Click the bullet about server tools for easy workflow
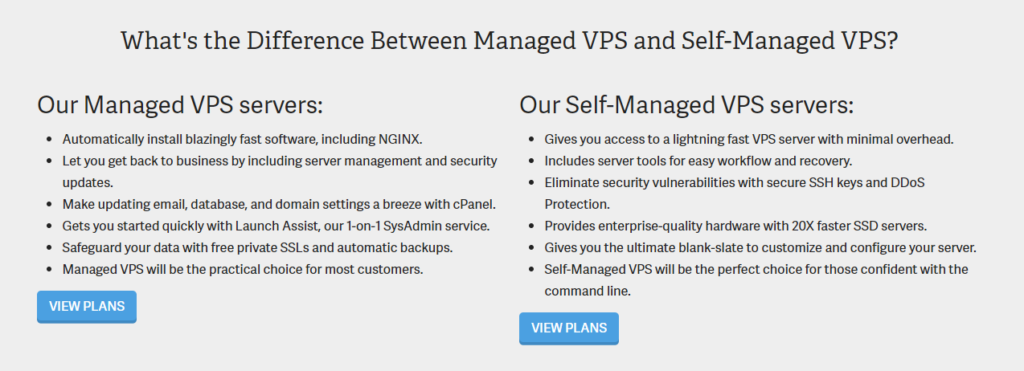 [699, 161]
